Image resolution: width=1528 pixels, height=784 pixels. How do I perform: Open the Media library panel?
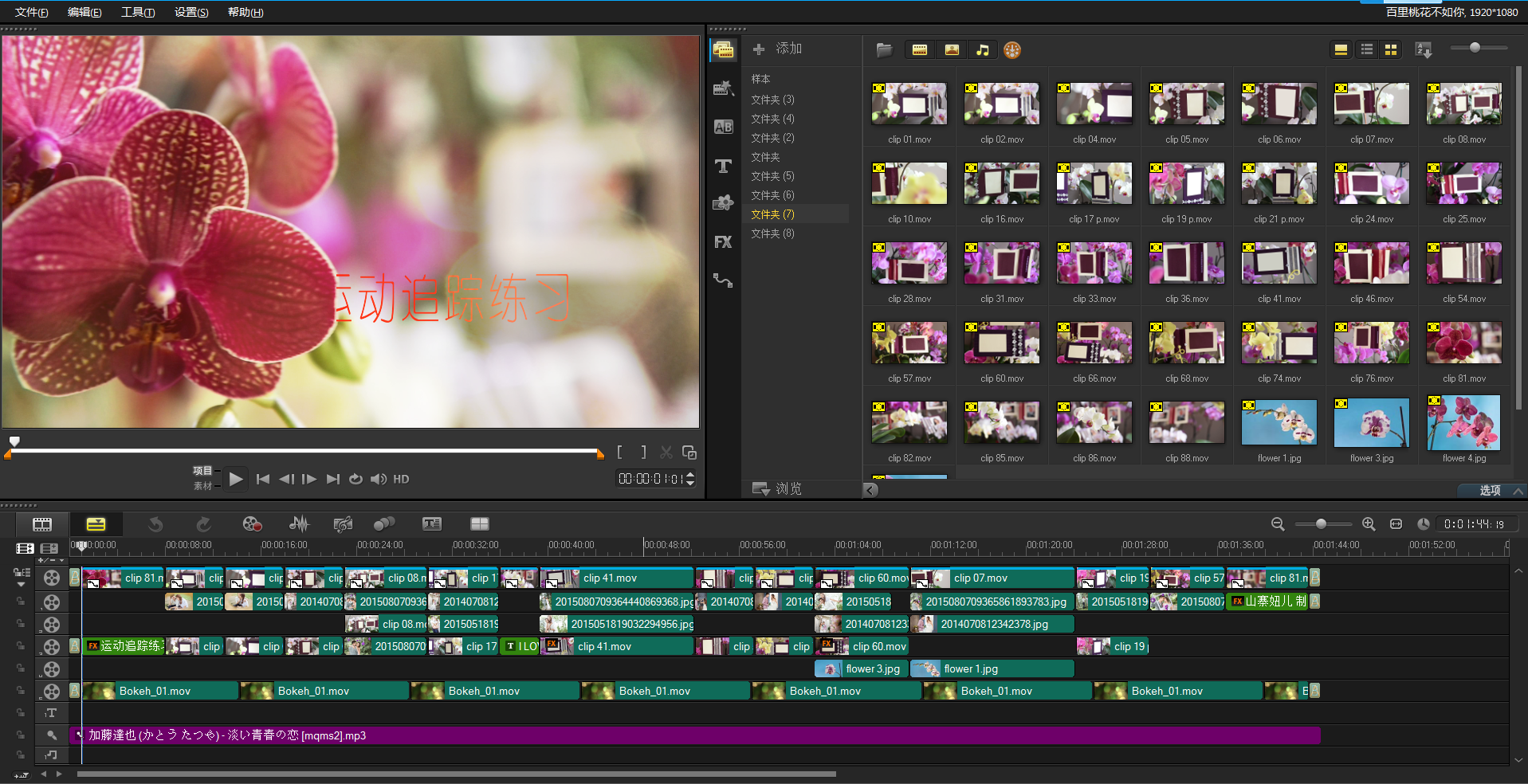pyautogui.click(x=723, y=49)
